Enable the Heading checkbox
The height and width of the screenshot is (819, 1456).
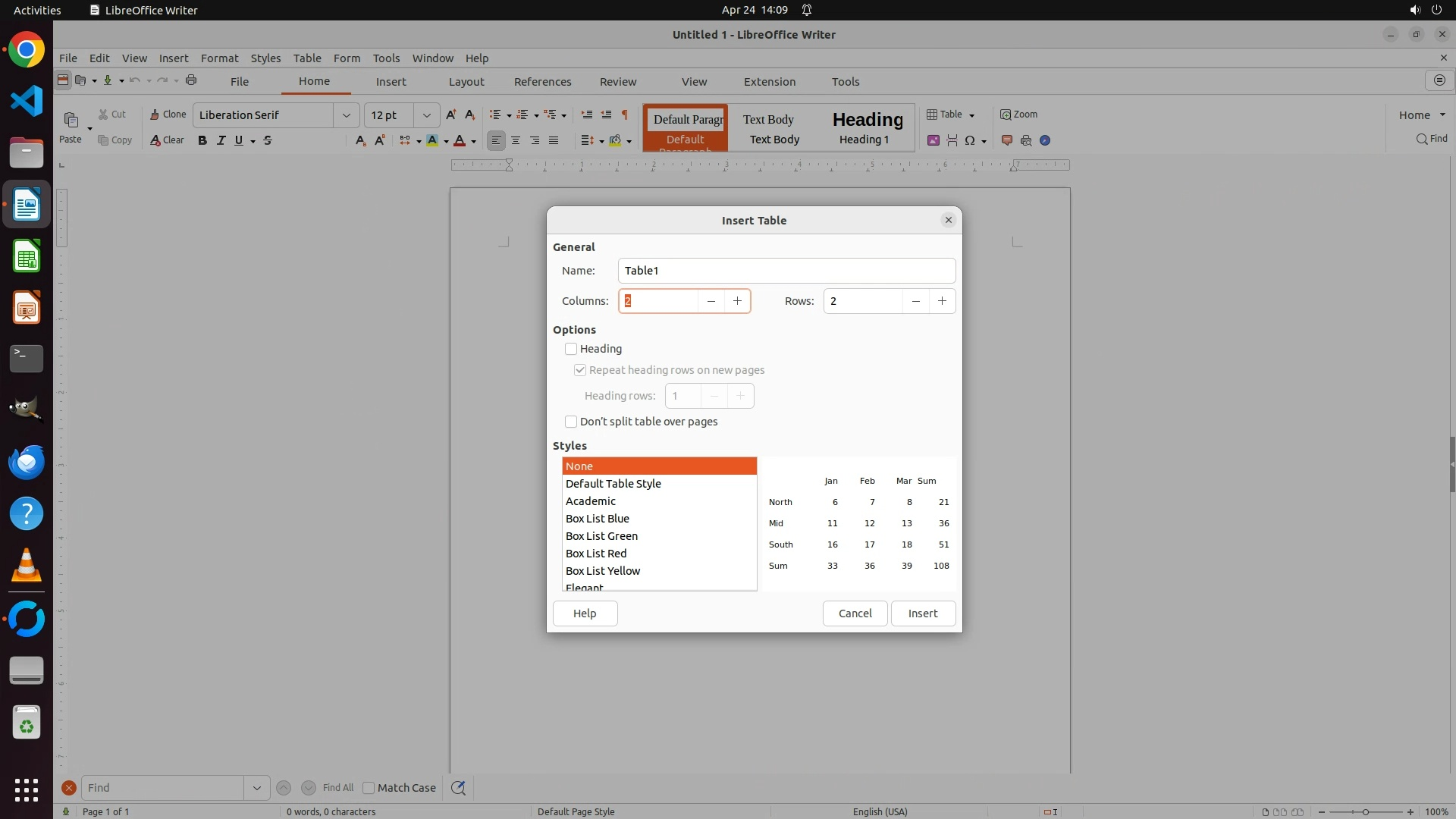click(x=571, y=349)
